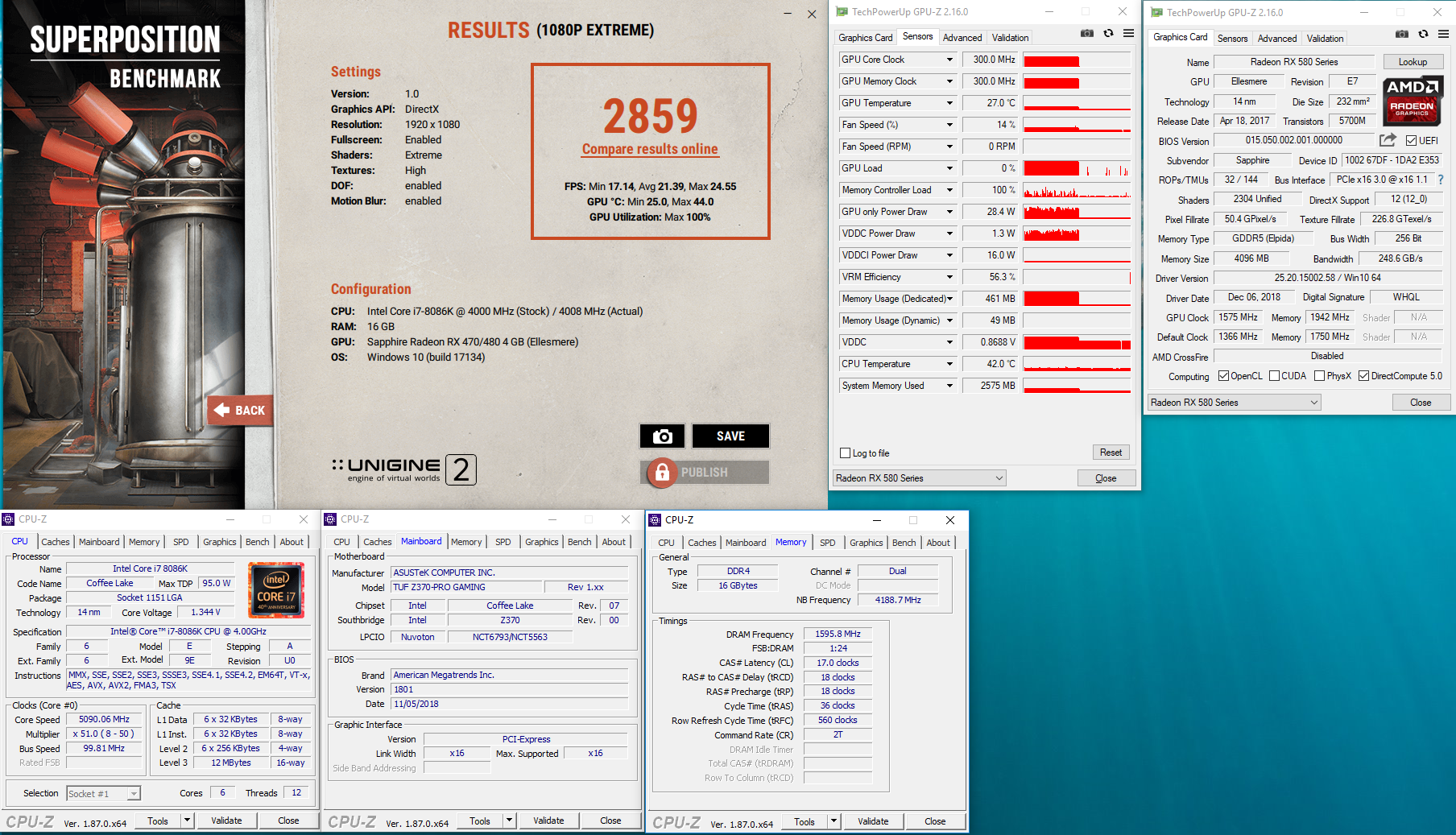Image resolution: width=1456 pixels, height=835 pixels.
Task: Enable Log to file in GPU-Z Sensors
Action: tap(845, 453)
